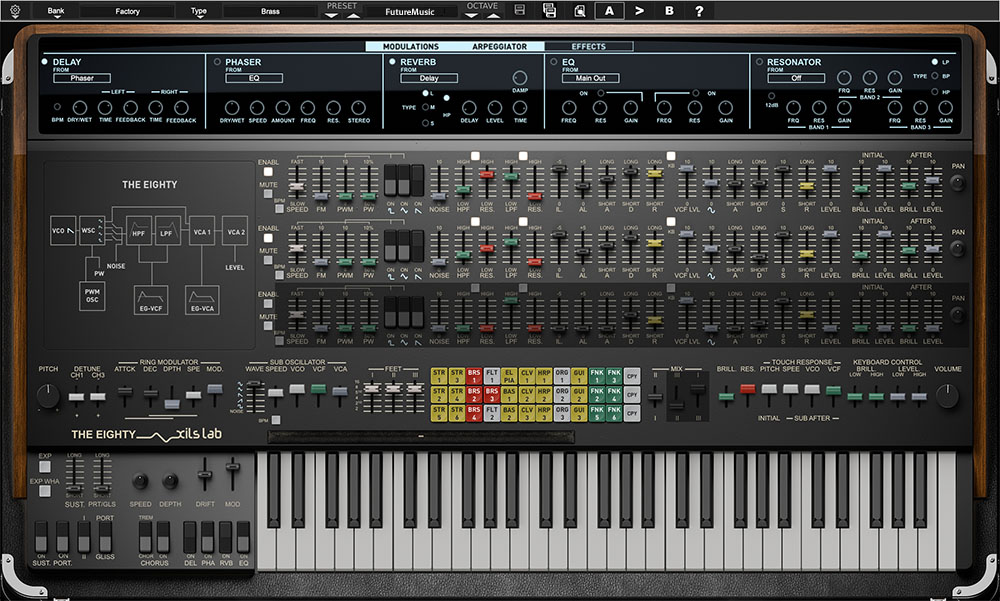
Task: Select the FNK 3 green preset pad
Action: click(614, 376)
